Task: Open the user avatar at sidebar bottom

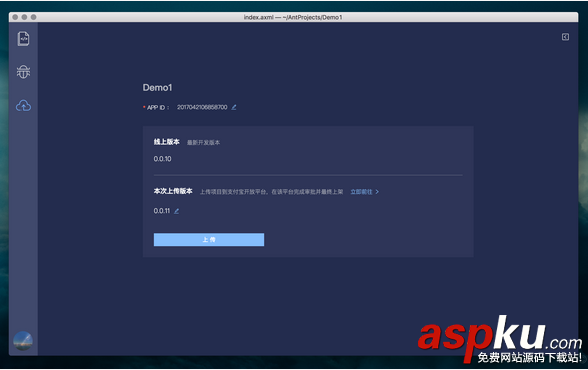Action: [23, 341]
